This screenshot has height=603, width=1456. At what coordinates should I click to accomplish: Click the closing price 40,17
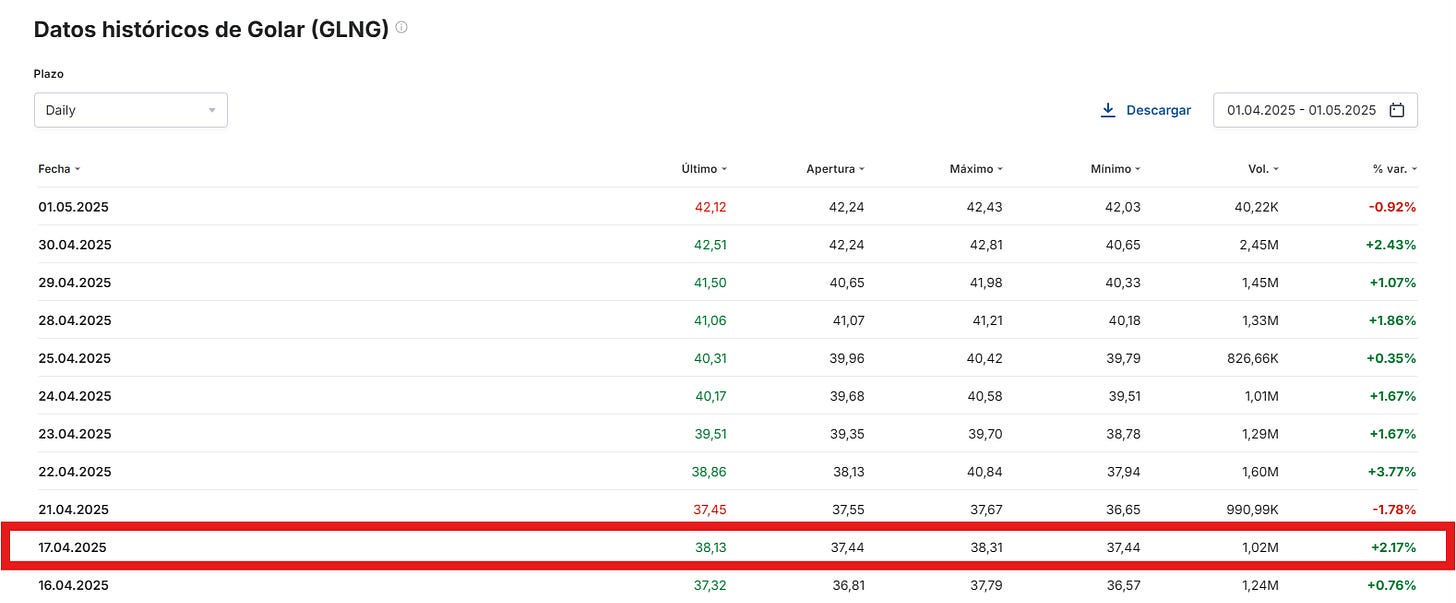pos(711,396)
